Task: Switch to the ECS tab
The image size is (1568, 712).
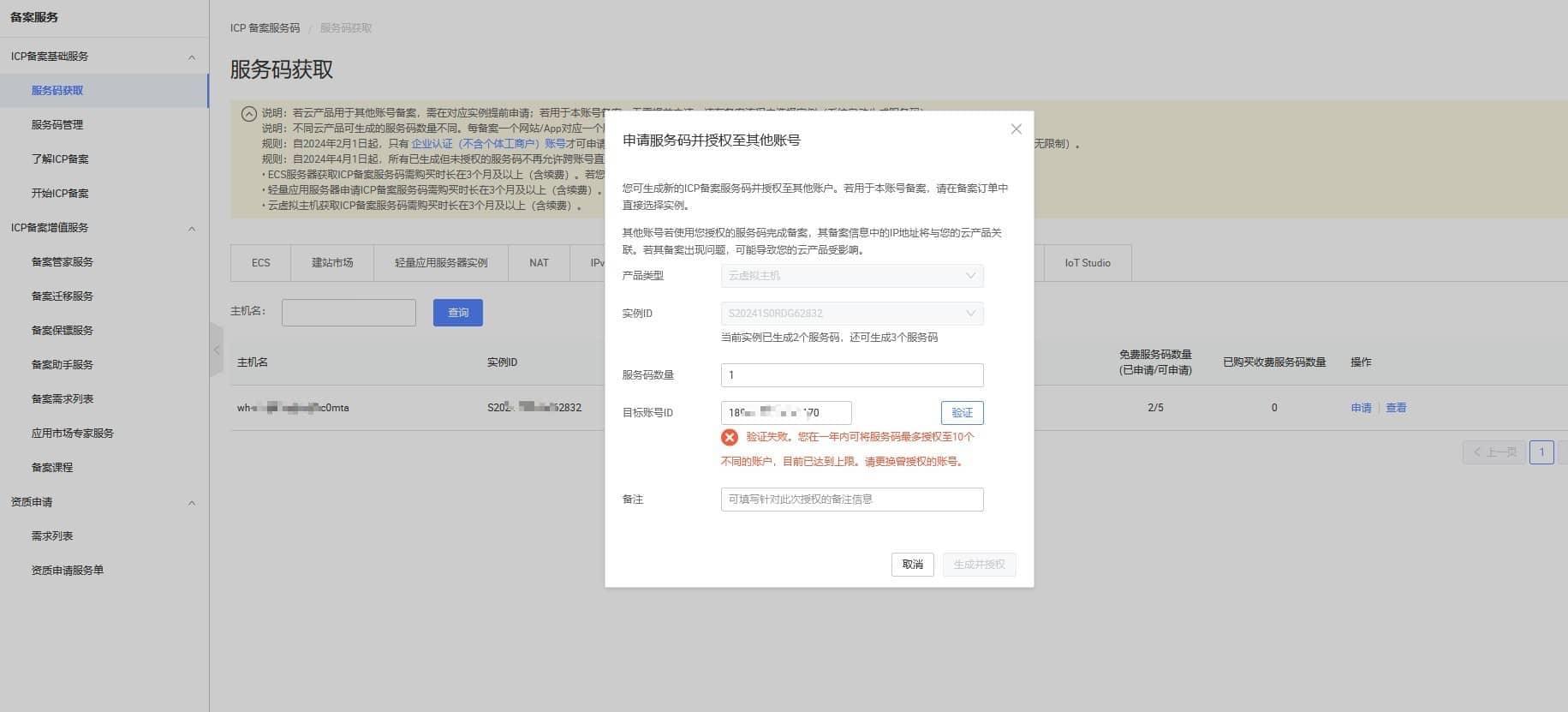Action: (x=260, y=263)
